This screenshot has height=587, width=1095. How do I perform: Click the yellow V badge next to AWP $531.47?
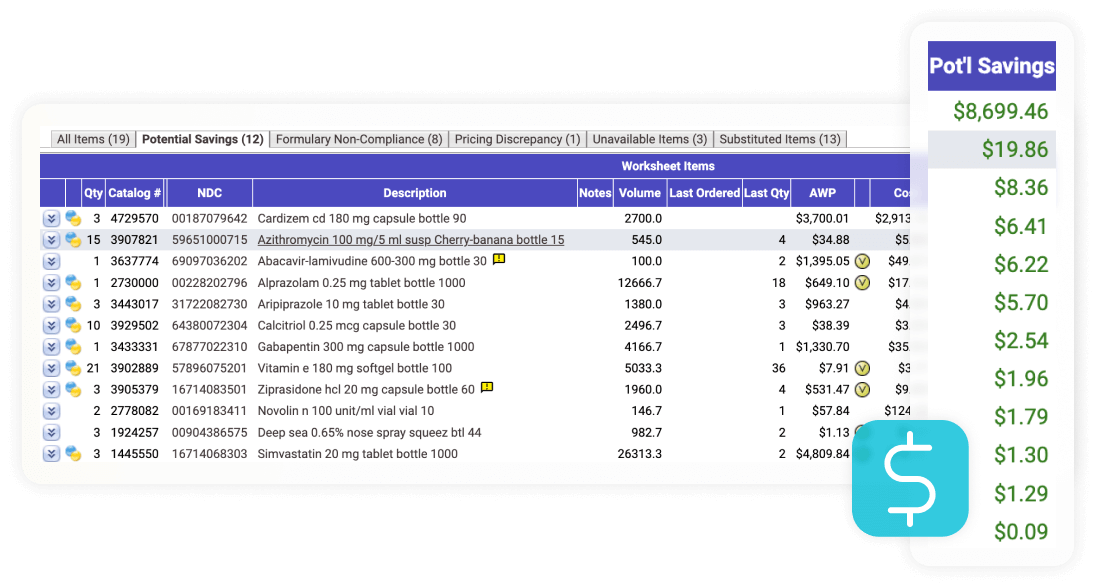[x=862, y=389]
